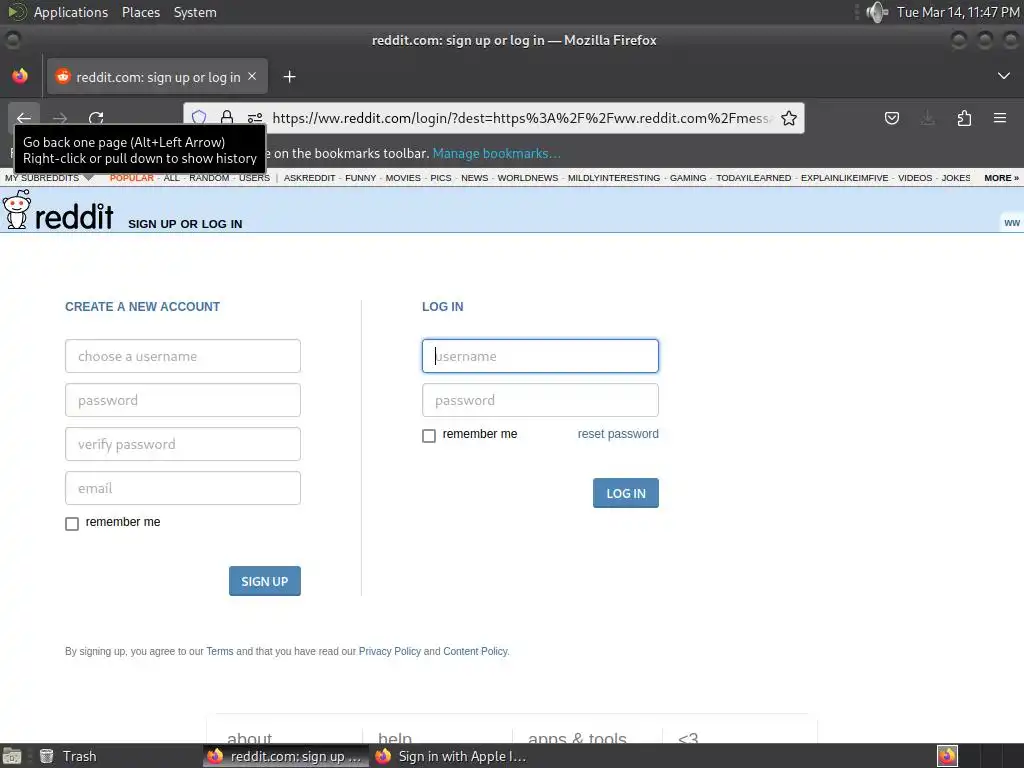Open the Save to Pocket icon
Image resolution: width=1024 pixels, height=768 pixels.
(891, 118)
